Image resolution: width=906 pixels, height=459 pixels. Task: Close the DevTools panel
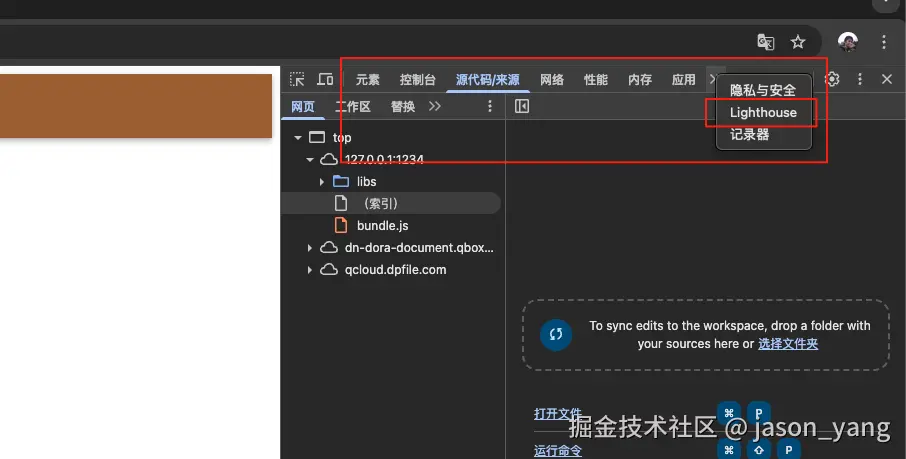[887, 79]
